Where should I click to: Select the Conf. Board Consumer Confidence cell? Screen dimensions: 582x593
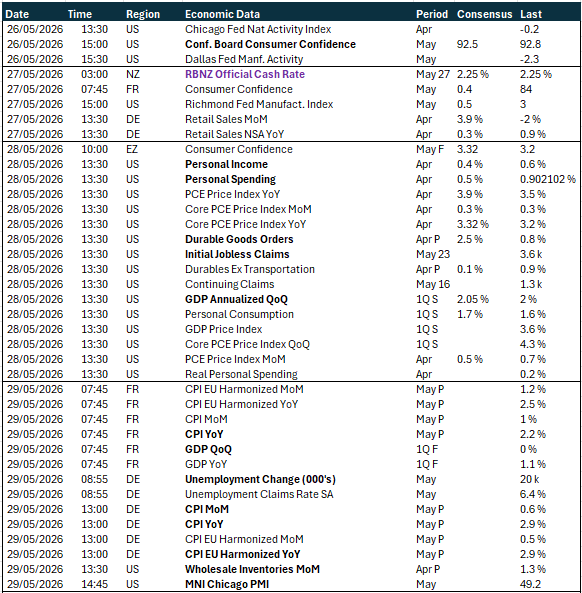coord(270,44)
